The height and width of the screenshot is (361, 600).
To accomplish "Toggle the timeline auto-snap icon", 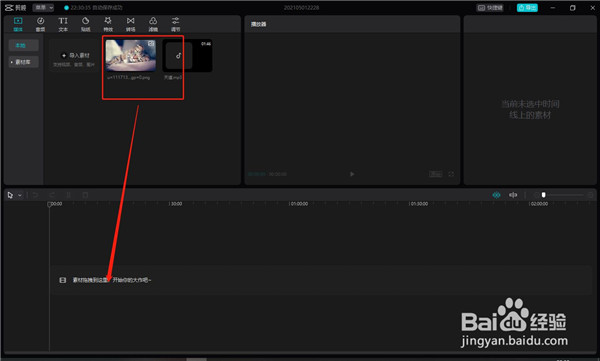I will click(496, 195).
